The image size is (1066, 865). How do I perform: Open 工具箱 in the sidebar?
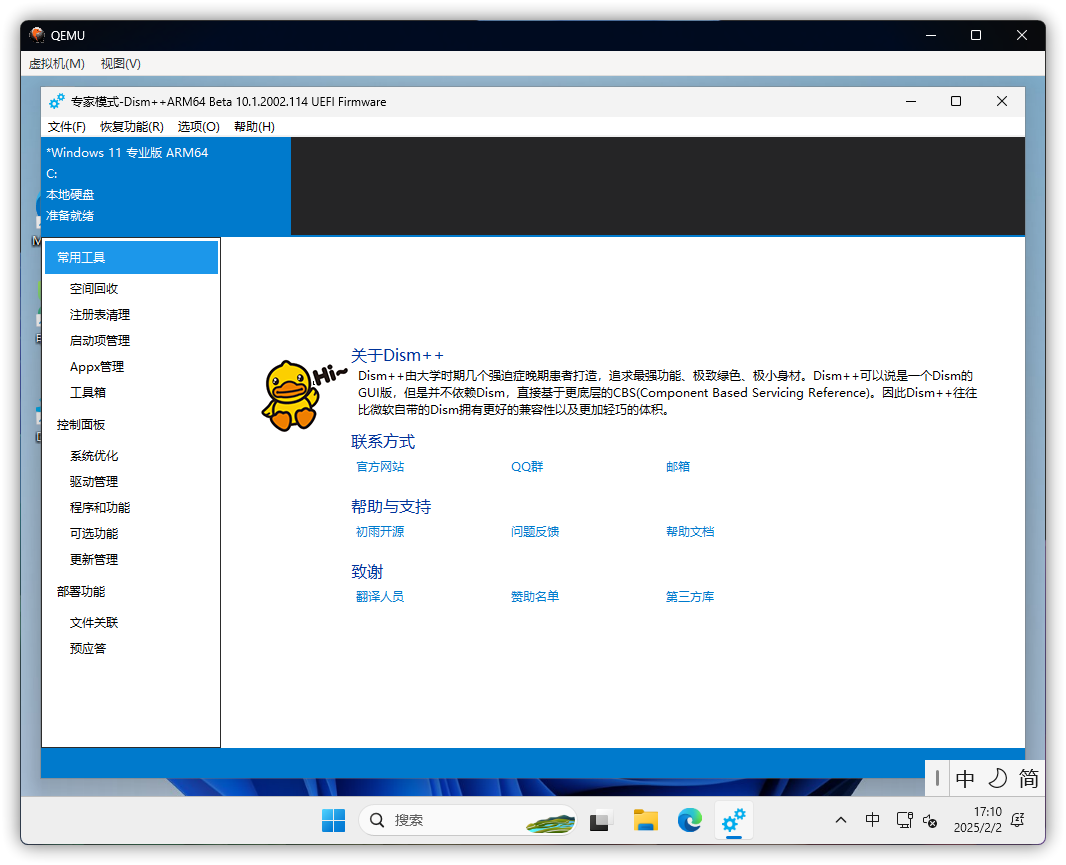[88, 392]
